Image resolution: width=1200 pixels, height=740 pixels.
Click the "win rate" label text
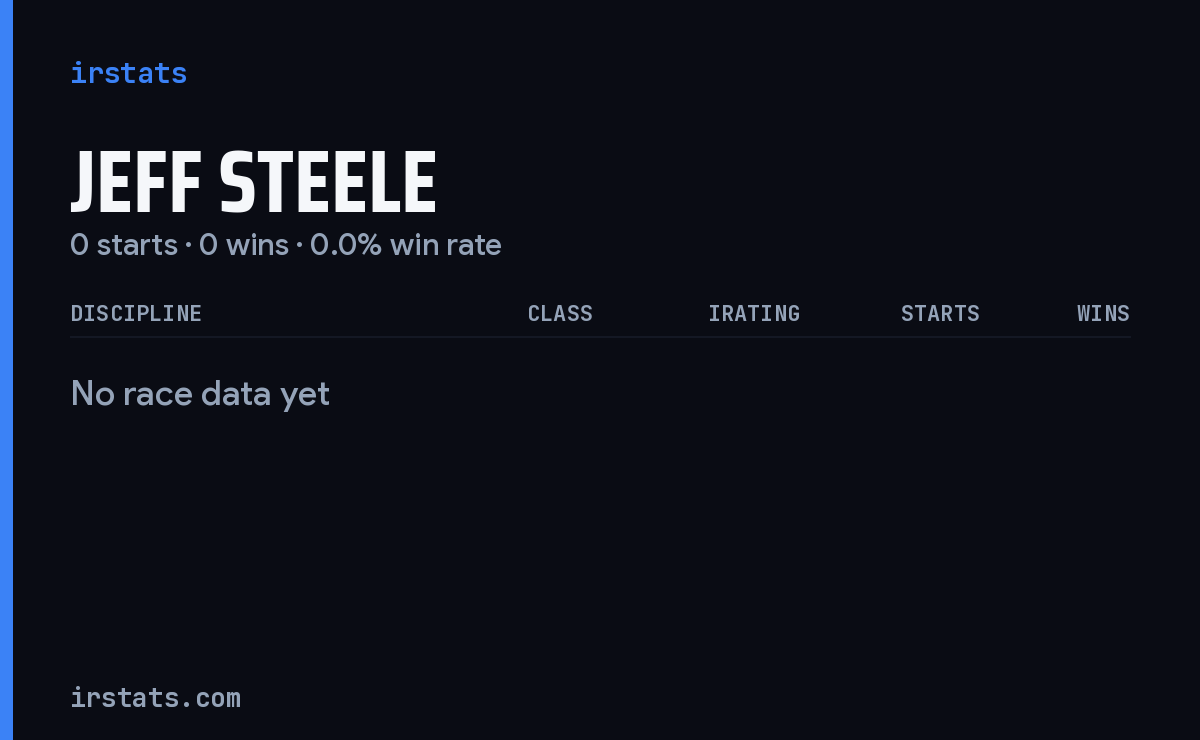[x=446, y=245]
